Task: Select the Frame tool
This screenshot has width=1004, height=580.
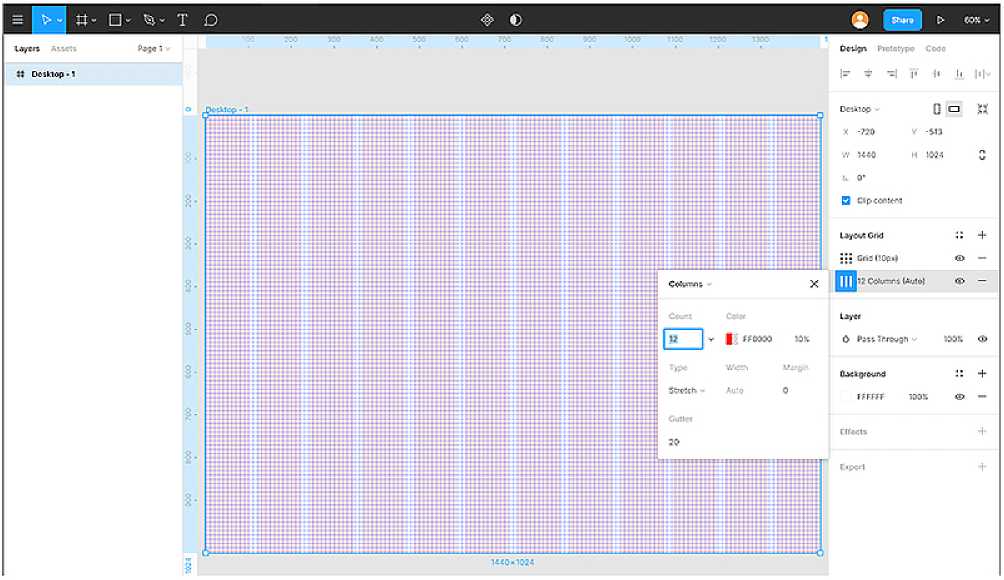Action: click(x=81, y=20)
